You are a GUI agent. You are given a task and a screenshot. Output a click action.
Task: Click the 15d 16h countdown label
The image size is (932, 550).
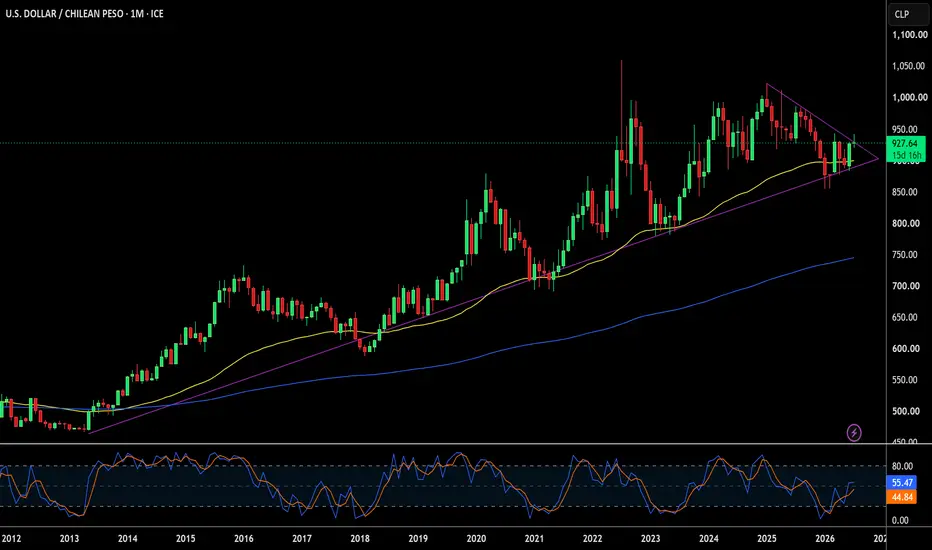pyautogui.click(x=905, y=156)
